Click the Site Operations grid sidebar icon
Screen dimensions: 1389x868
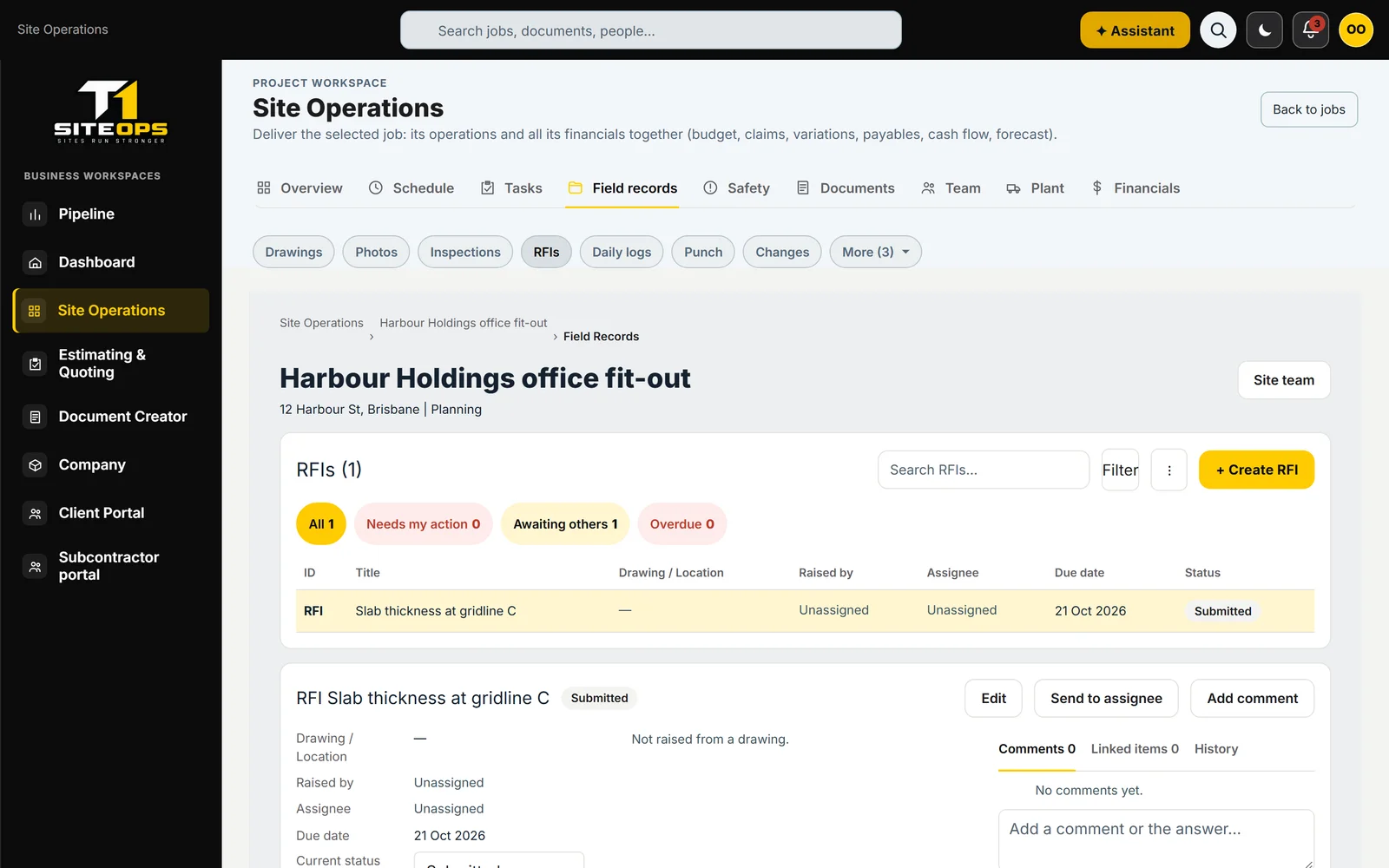35,311
